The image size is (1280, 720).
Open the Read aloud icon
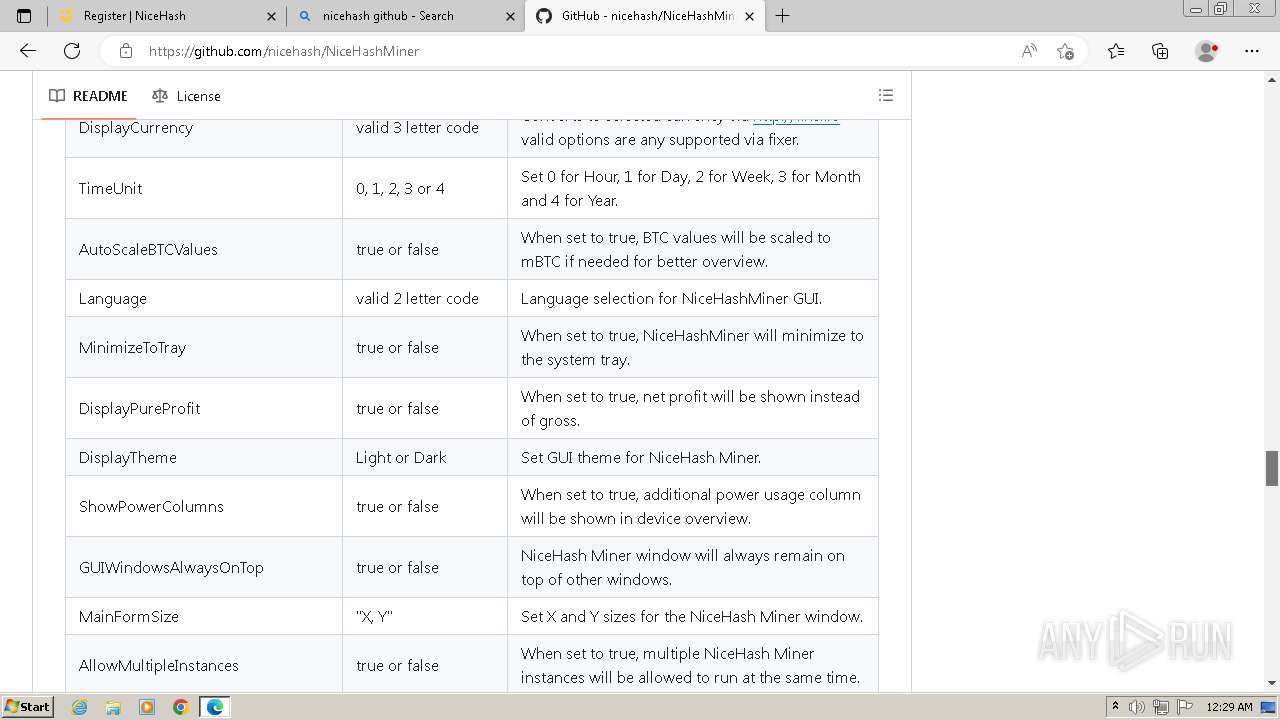[1028, 51]
